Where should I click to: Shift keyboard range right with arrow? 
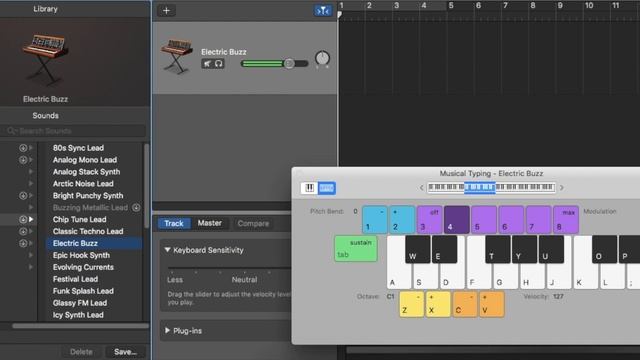562,188
